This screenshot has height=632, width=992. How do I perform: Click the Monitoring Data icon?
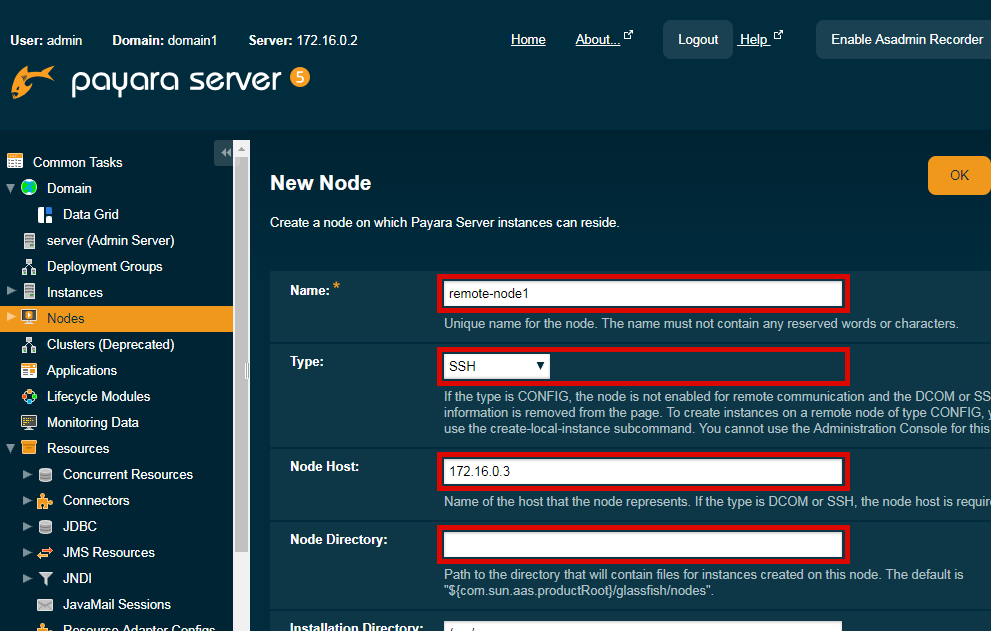pos(29,423)
